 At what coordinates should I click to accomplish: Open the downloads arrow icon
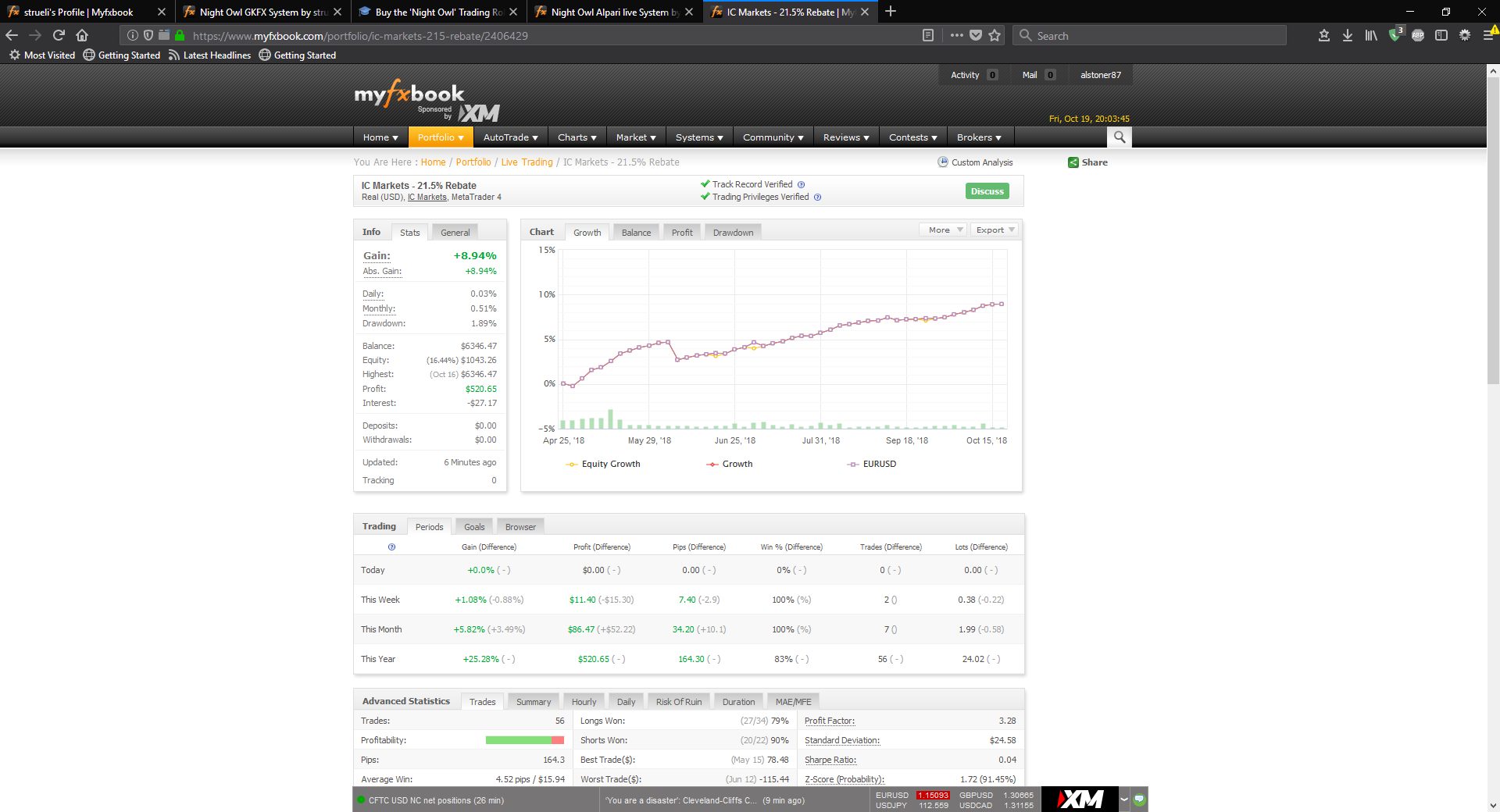coord(1348,35)
